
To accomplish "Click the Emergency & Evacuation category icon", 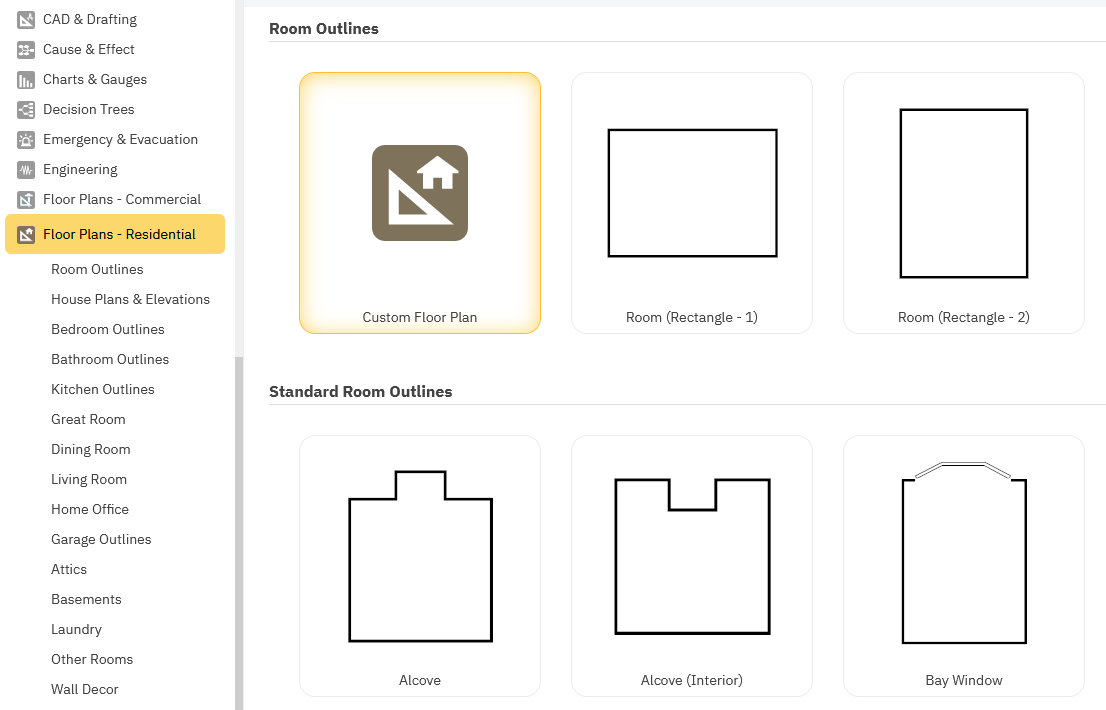I will coord(26,139).
